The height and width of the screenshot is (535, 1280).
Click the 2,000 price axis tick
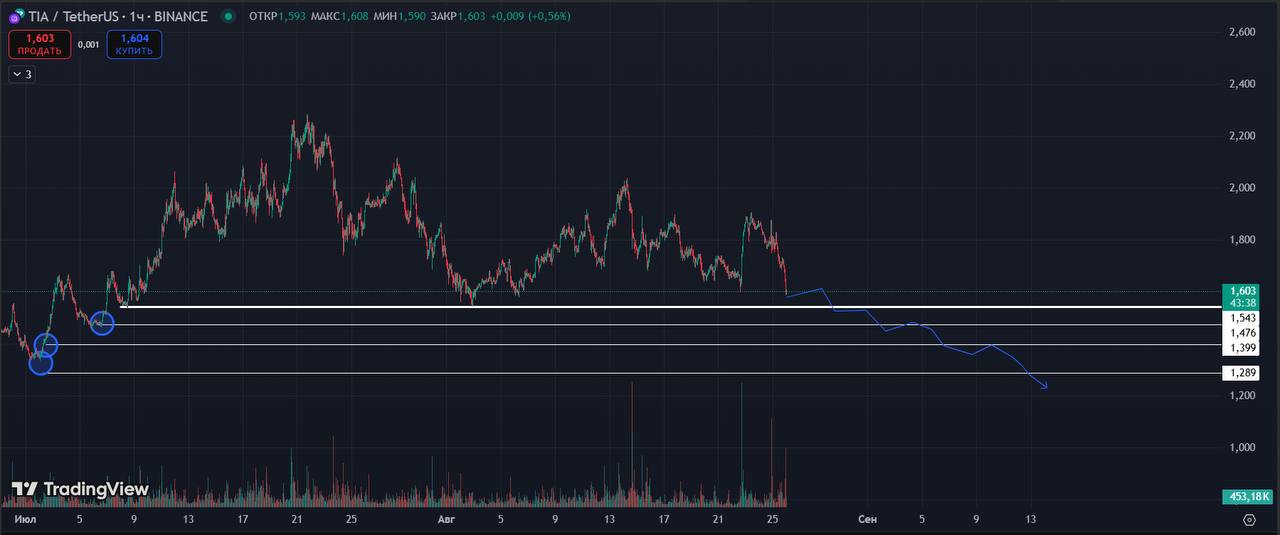click(1242, 188)
